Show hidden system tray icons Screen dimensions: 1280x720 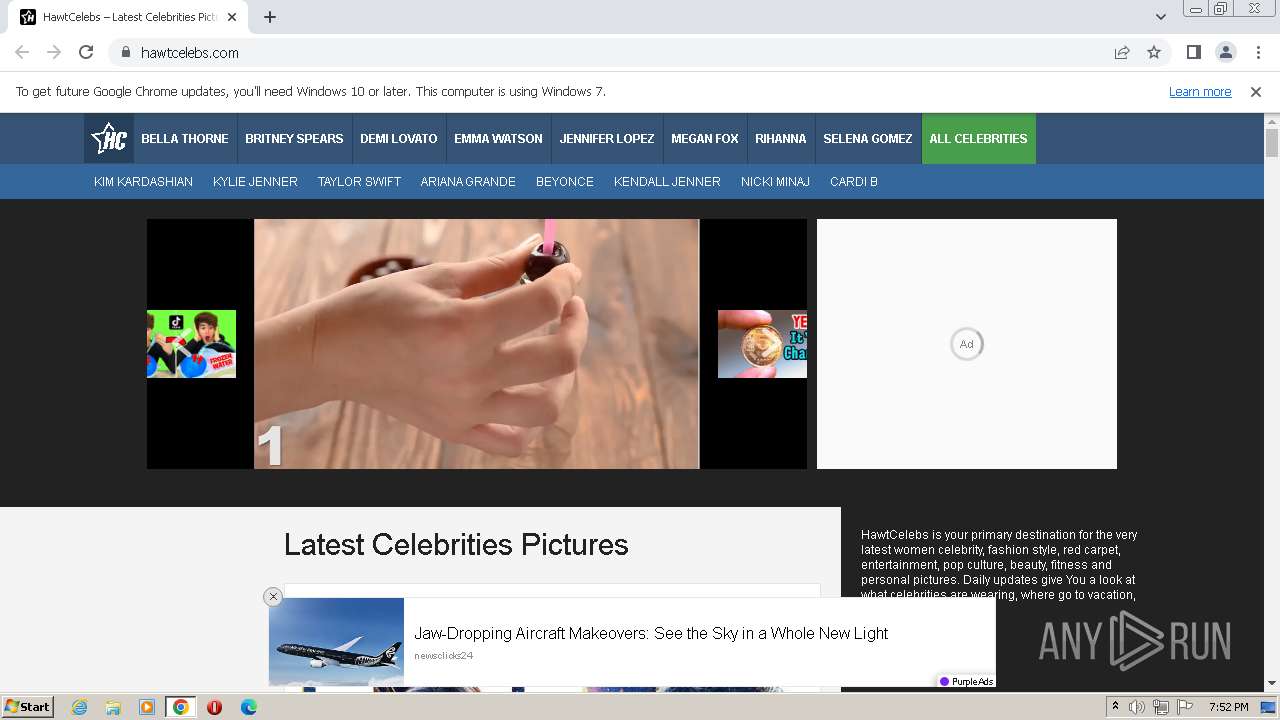tap(1115, 707)
